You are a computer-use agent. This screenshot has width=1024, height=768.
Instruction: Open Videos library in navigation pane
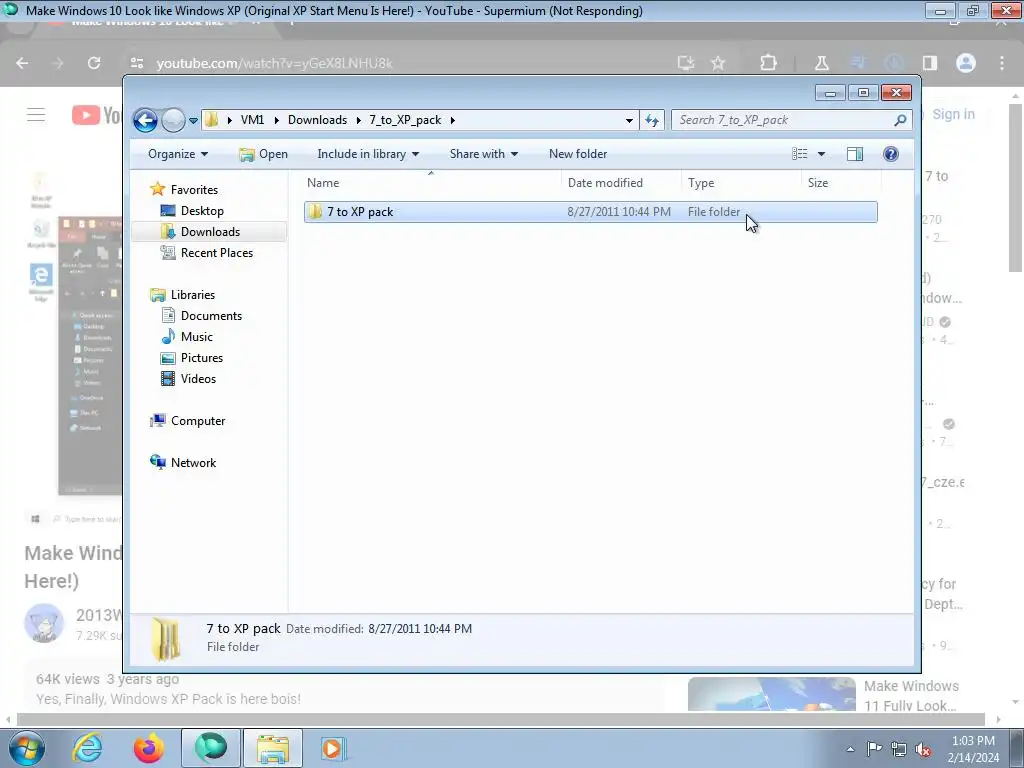point(198,379)
